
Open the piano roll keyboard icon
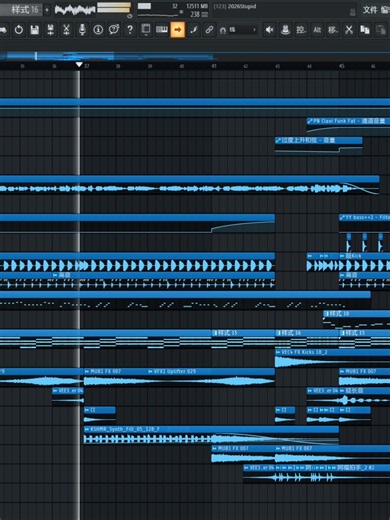tap(162, 30)
